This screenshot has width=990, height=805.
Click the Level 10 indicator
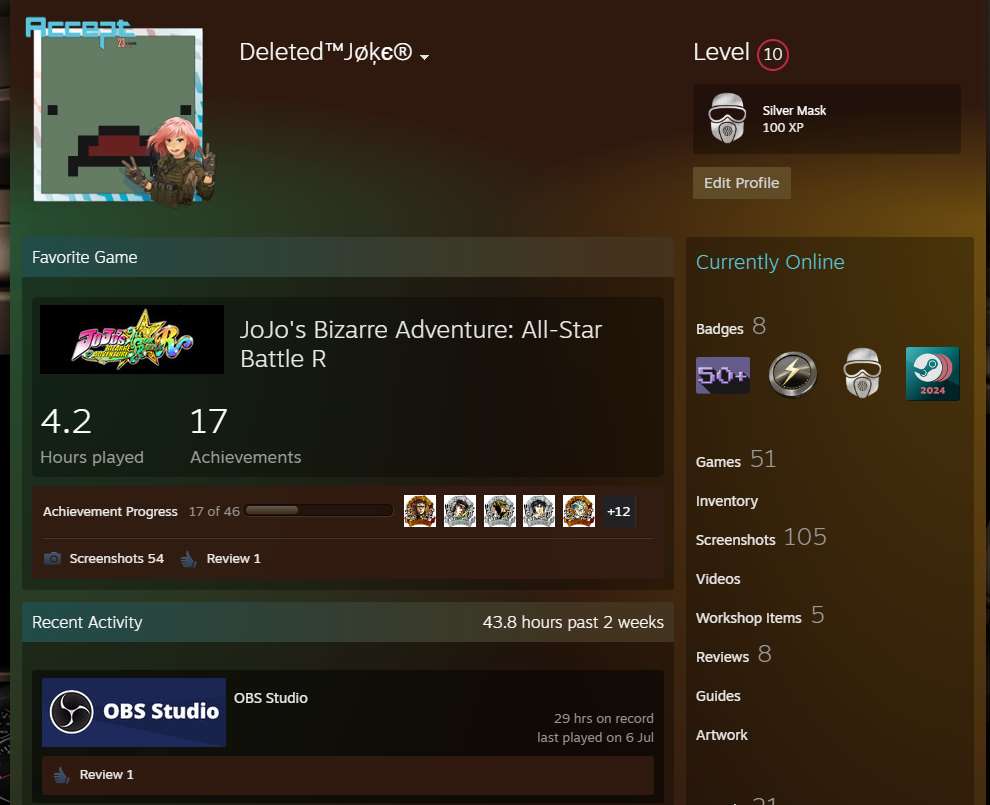tap(741, 54)
